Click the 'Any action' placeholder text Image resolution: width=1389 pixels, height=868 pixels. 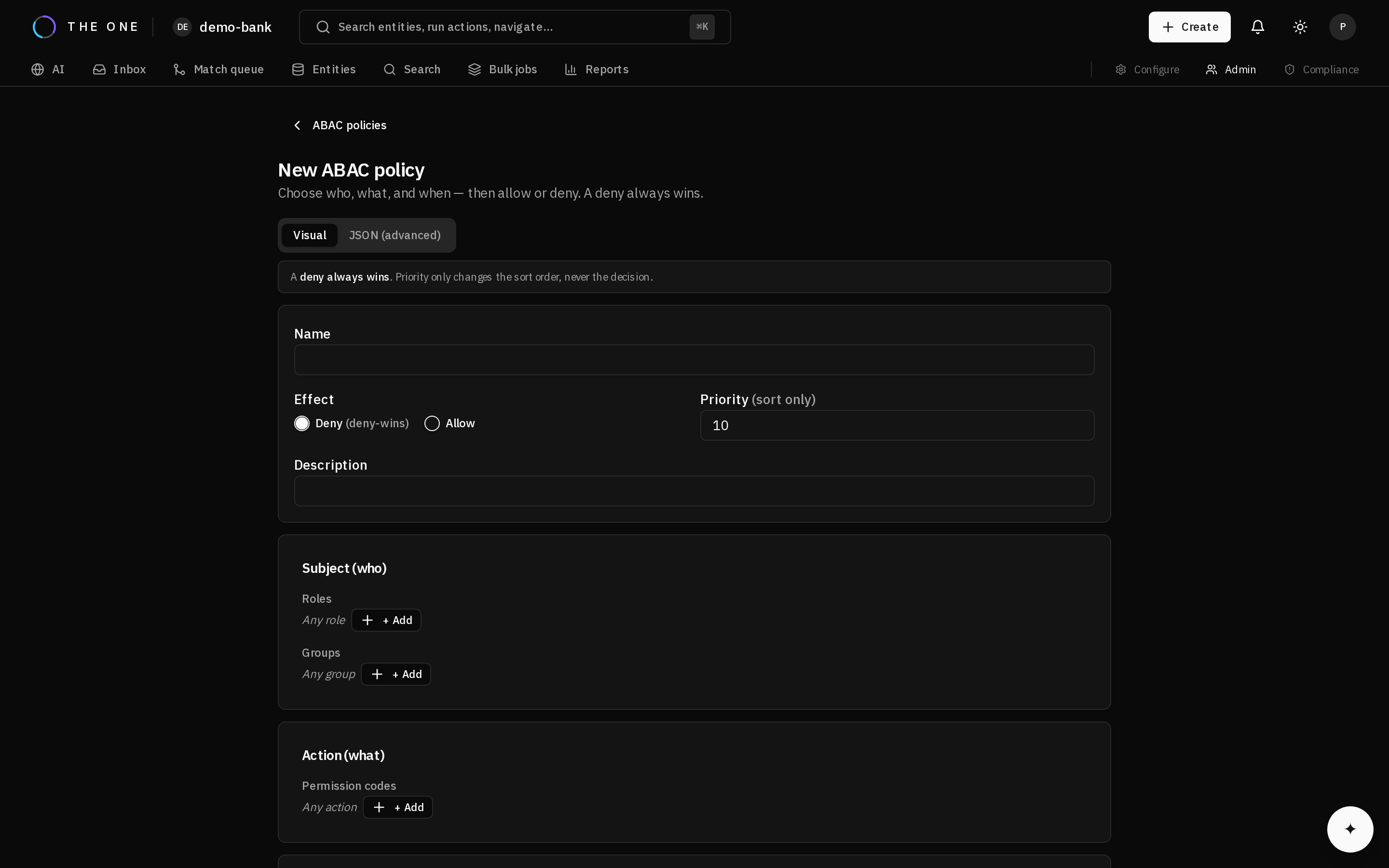click(329, 807)
